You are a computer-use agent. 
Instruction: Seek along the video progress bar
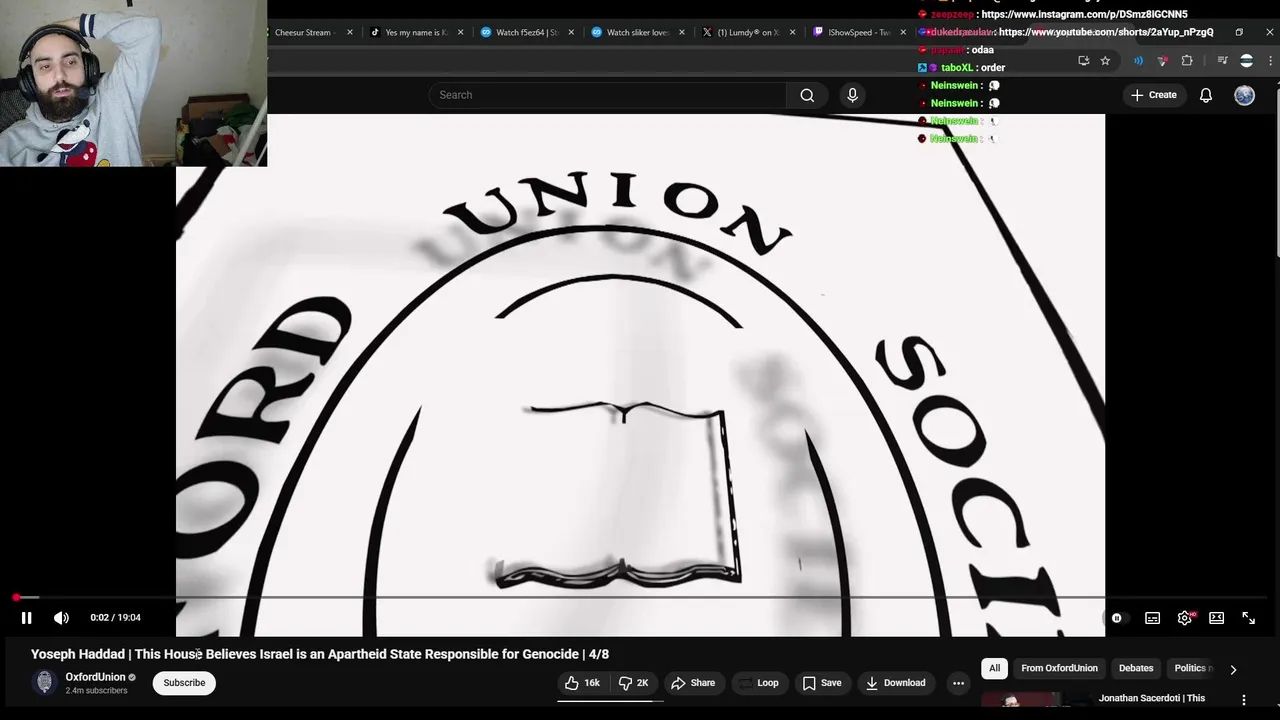click(640, 598)
